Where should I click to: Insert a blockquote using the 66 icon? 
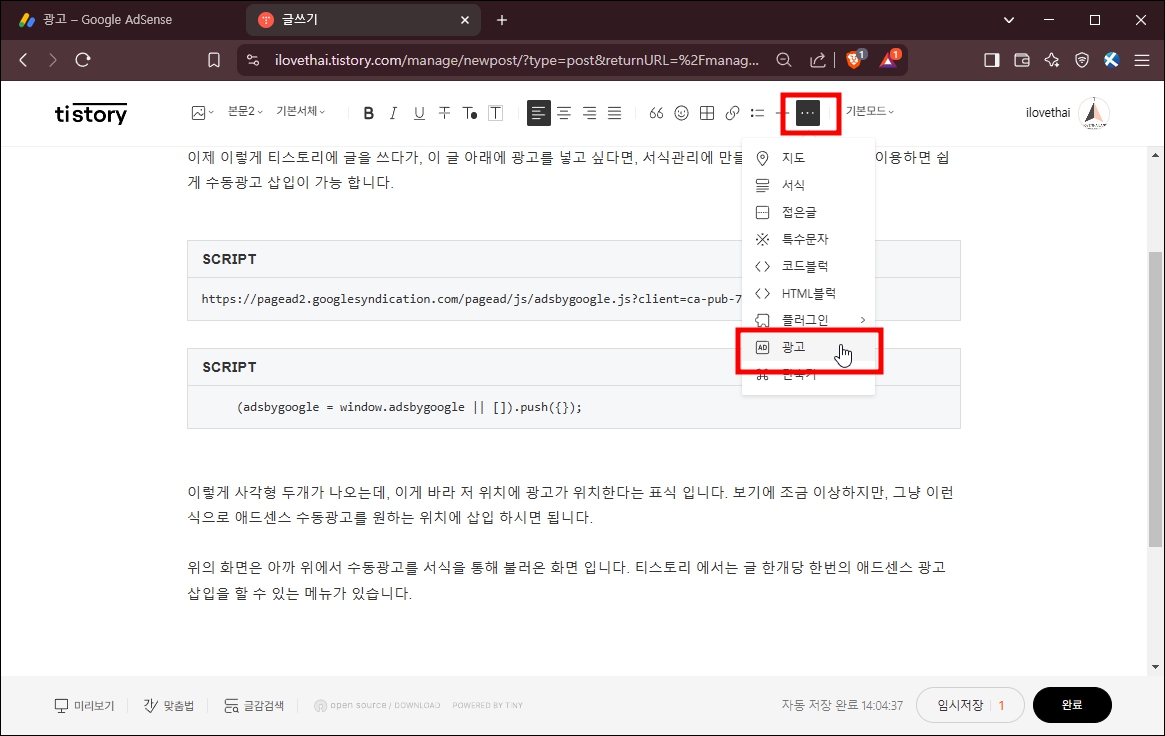657,112
